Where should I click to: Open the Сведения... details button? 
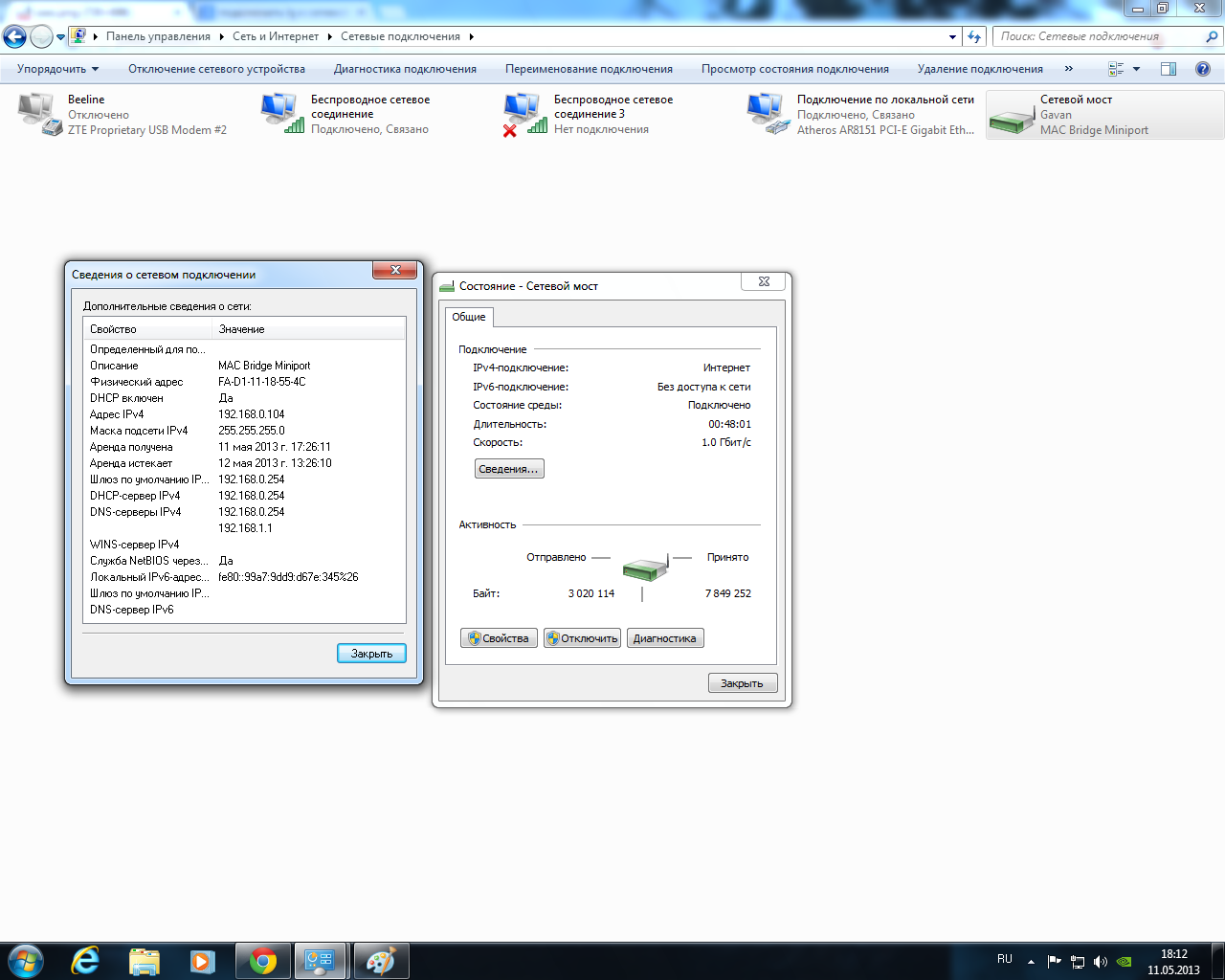tap(509, 469)
